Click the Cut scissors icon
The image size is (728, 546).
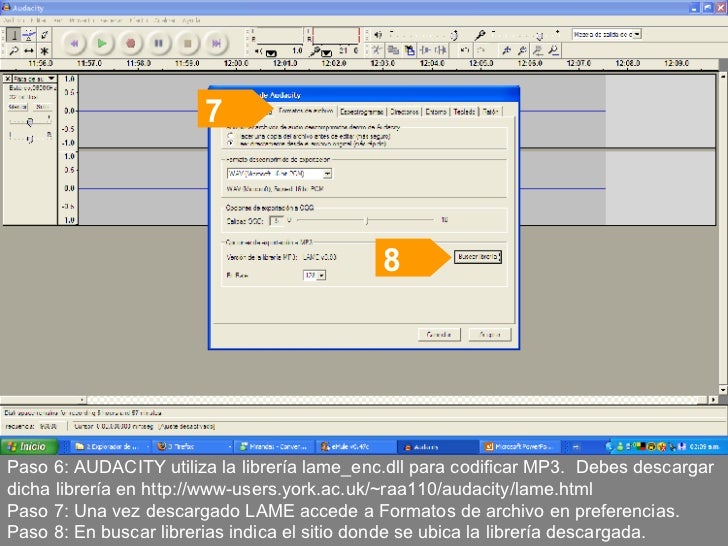click(377, 50)
